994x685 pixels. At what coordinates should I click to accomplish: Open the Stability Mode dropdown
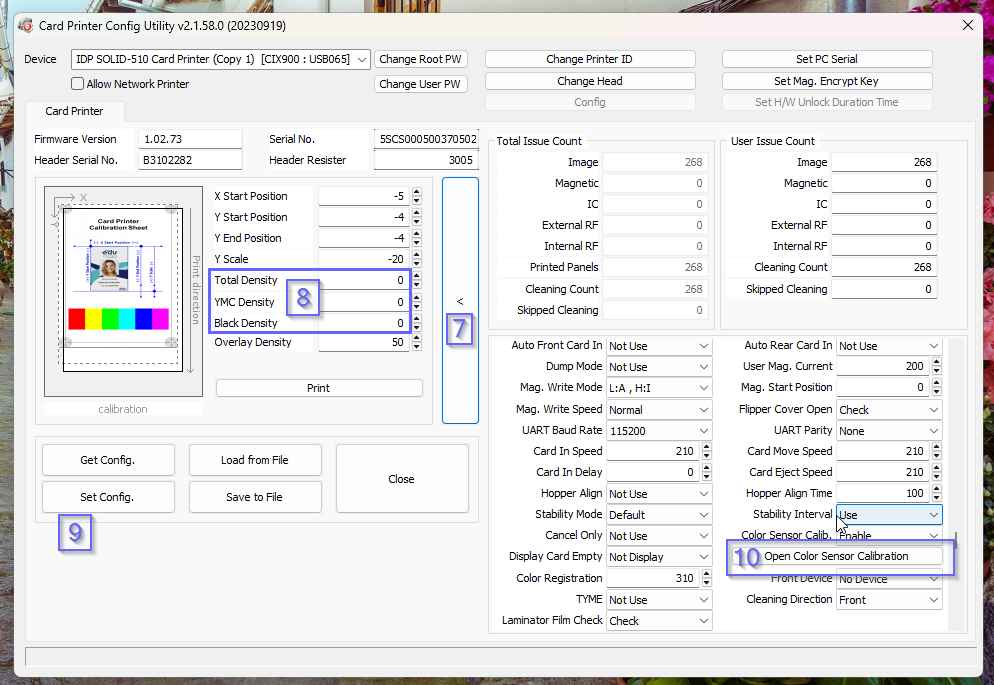pos(659,515)
